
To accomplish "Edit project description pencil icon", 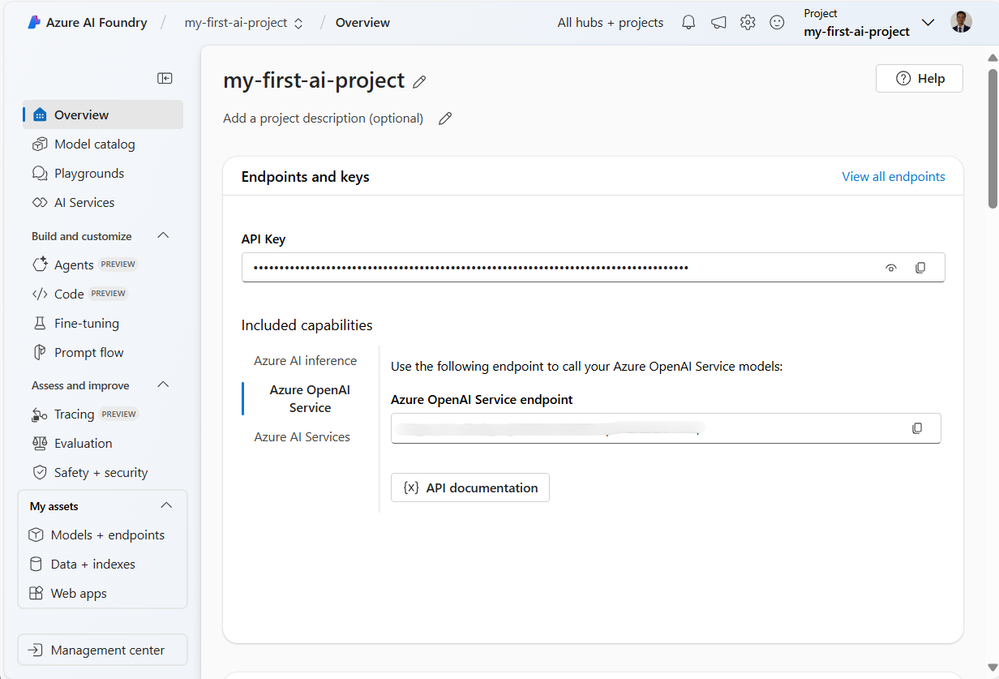I will [445, 118].
